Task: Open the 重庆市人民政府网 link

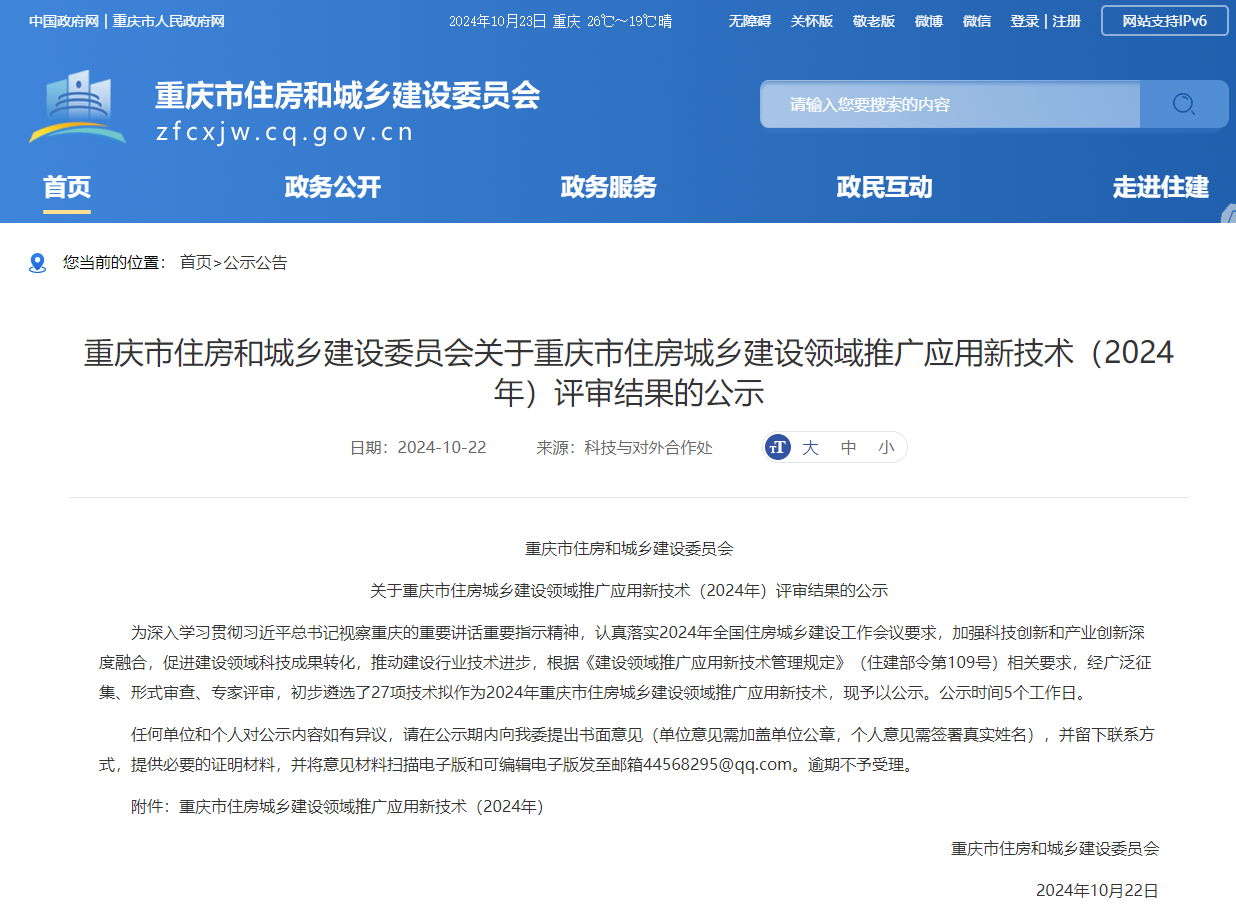Action: (x=168, y=21)
